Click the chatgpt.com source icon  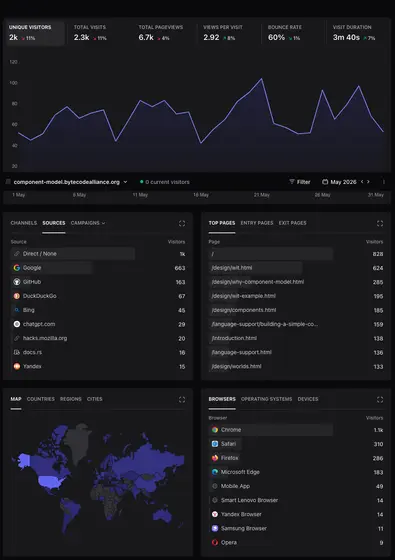coord(17,324)
